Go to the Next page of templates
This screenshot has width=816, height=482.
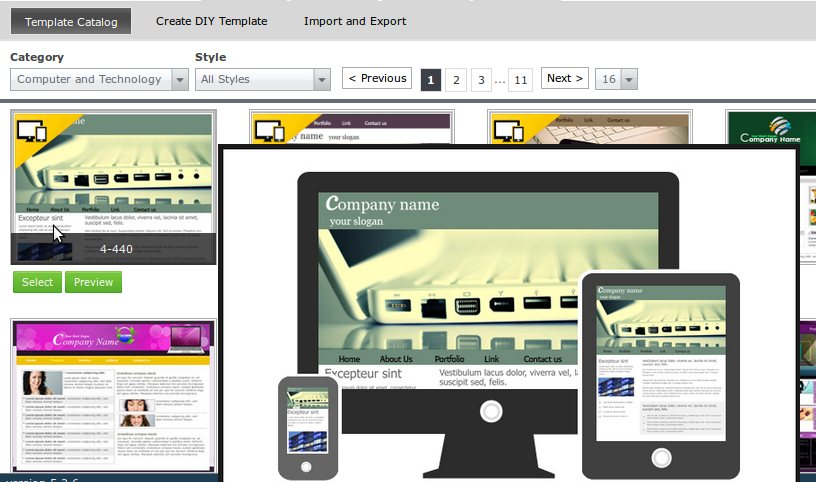564,79
